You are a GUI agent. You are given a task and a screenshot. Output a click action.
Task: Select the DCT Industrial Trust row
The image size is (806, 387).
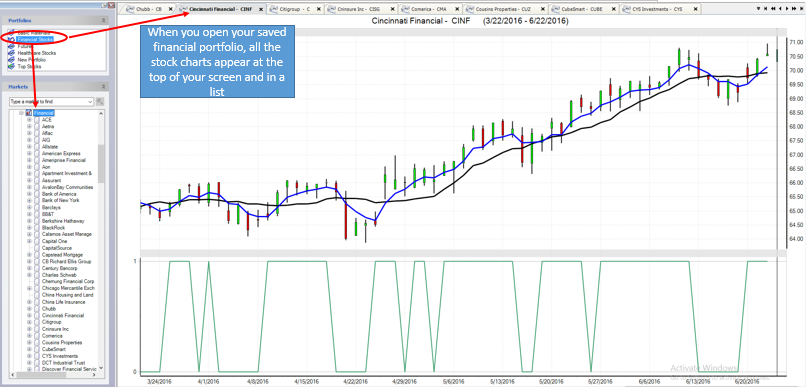64,362
